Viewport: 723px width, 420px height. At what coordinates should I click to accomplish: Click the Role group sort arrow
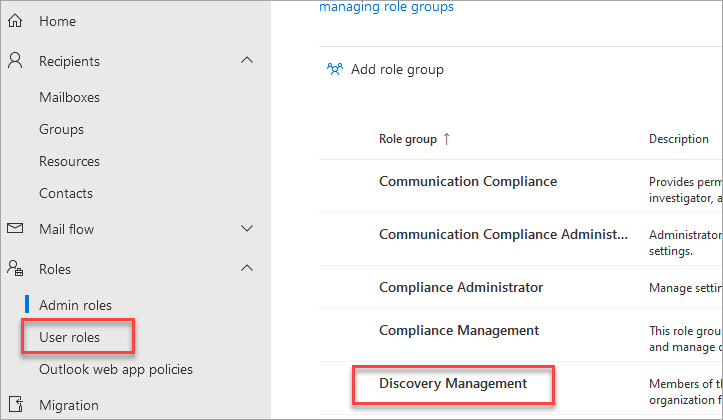446,139
